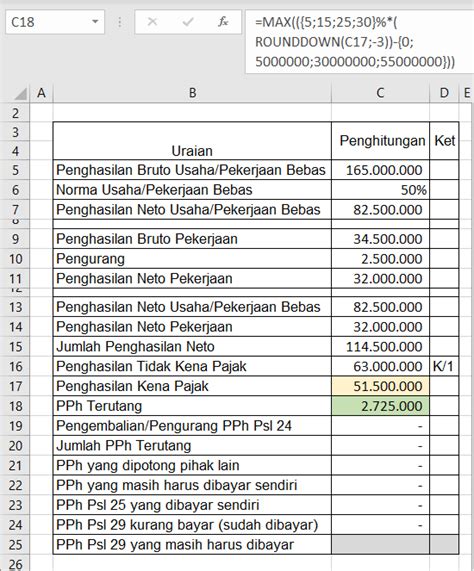This screenshot has width=474, height=571.
Task: Select Norma Usaha/Pekerjaan Bebas label
Action: [192, 190]
